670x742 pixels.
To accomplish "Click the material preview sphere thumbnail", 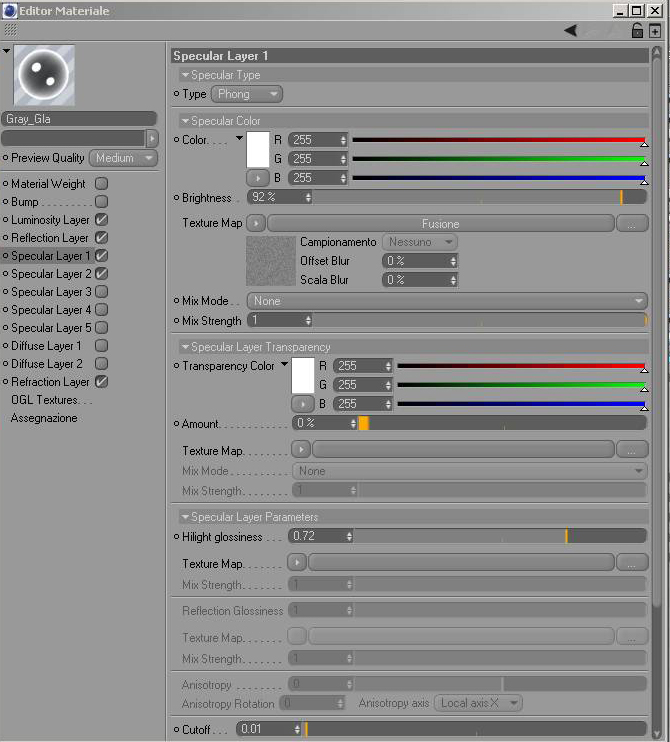I will pyautogui.click(x=44, y=75).
